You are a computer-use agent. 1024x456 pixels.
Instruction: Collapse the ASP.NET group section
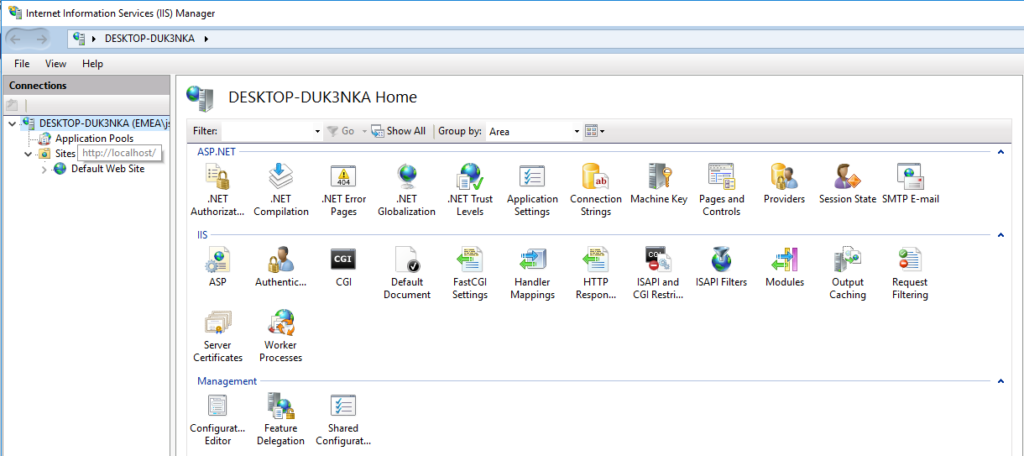click(x=999, y=151)
